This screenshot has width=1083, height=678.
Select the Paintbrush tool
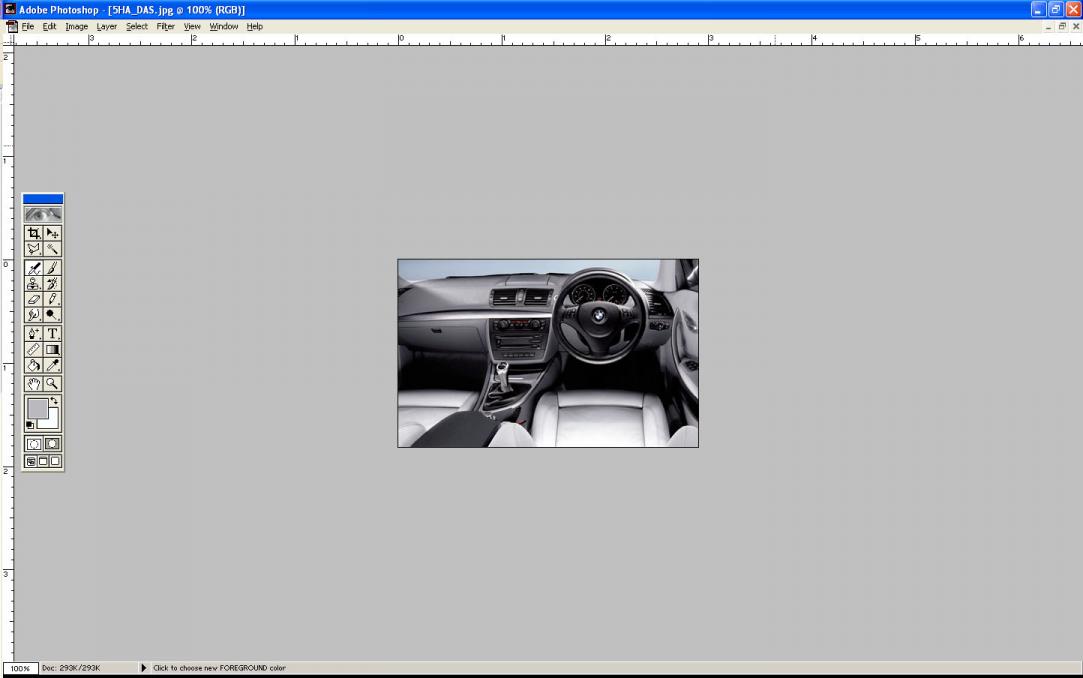click(52, 268)
